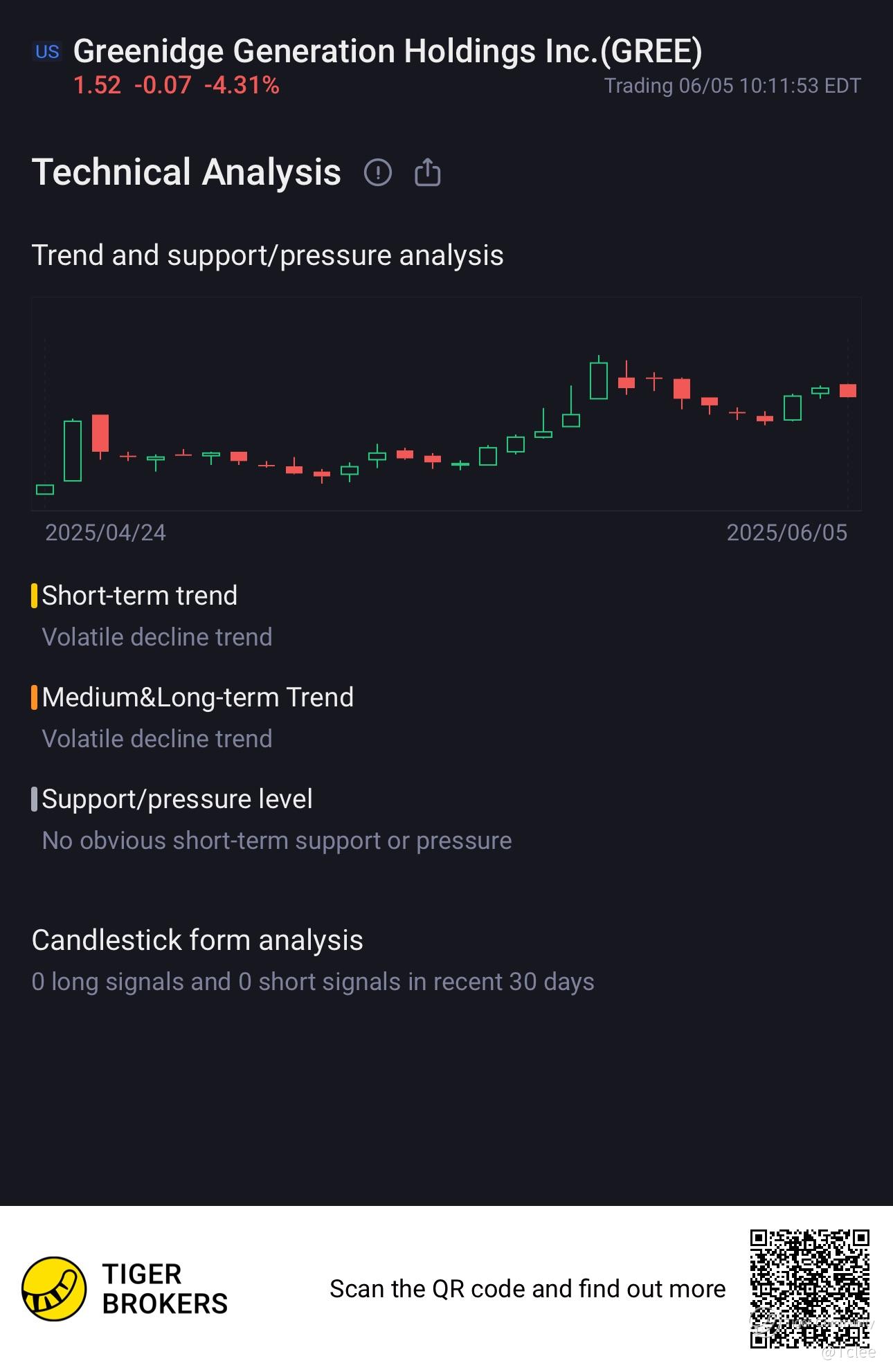Click the 2025/06/05 end date label
Viewport: 893px width, 1372px height.
click(x=786, y=533)
